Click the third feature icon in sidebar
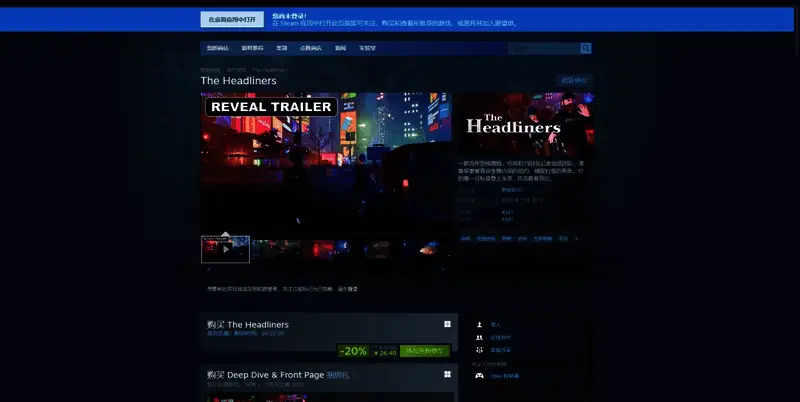This screenshot has height=402, width=800. 480,350
